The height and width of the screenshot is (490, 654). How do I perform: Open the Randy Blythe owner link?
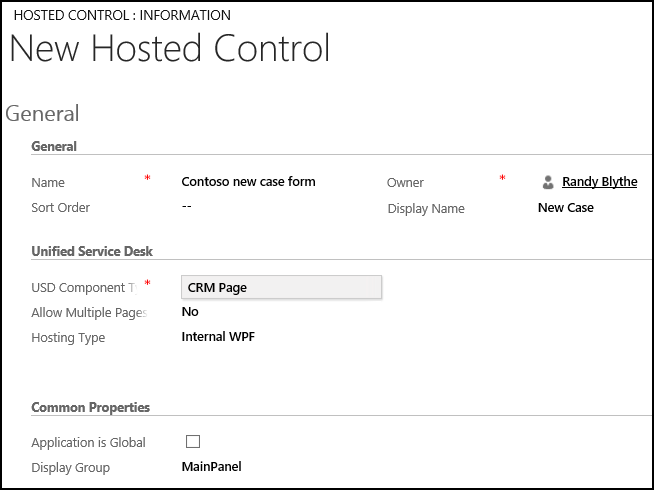coord(599,182)
